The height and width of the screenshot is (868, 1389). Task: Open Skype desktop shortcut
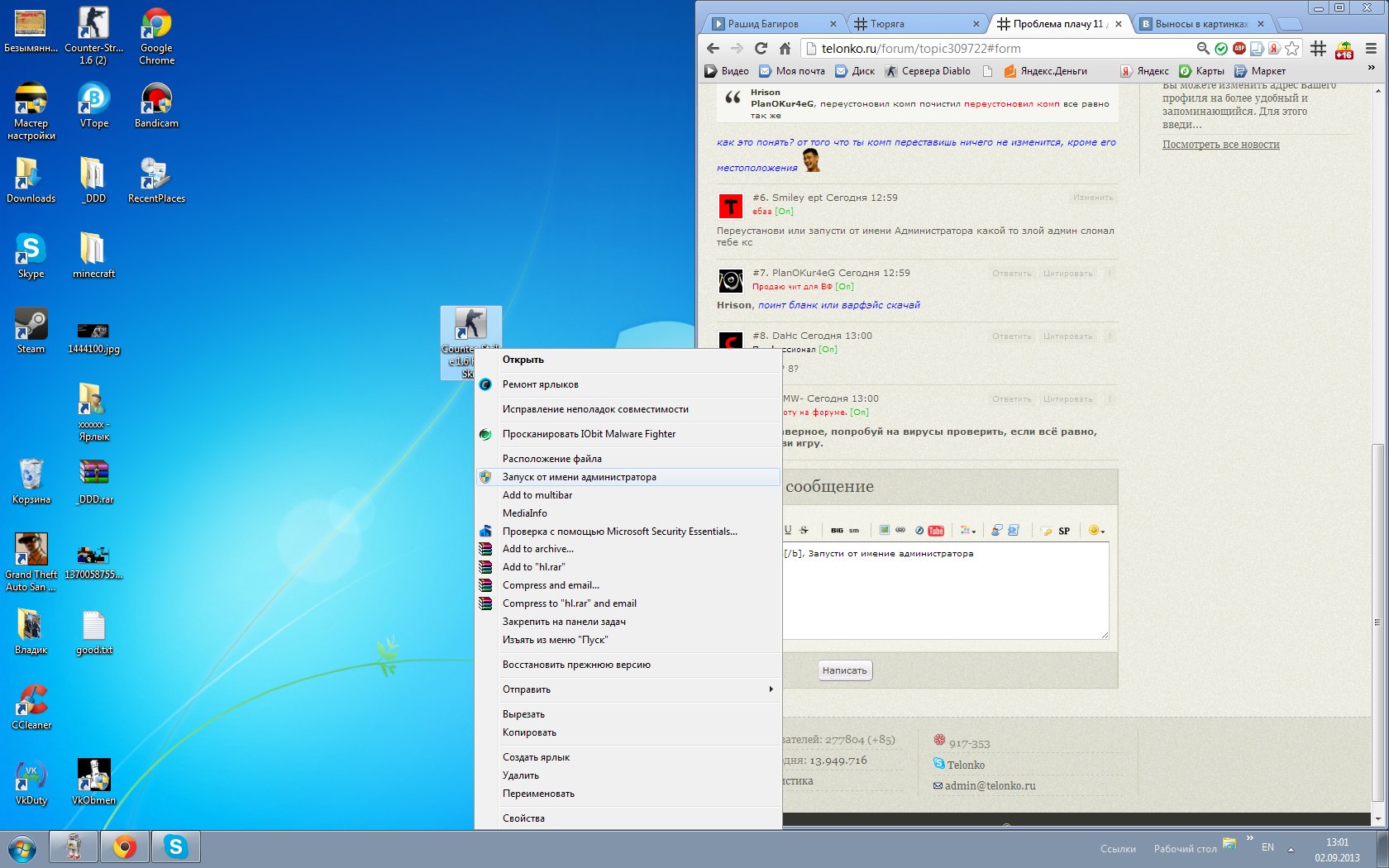31,255
